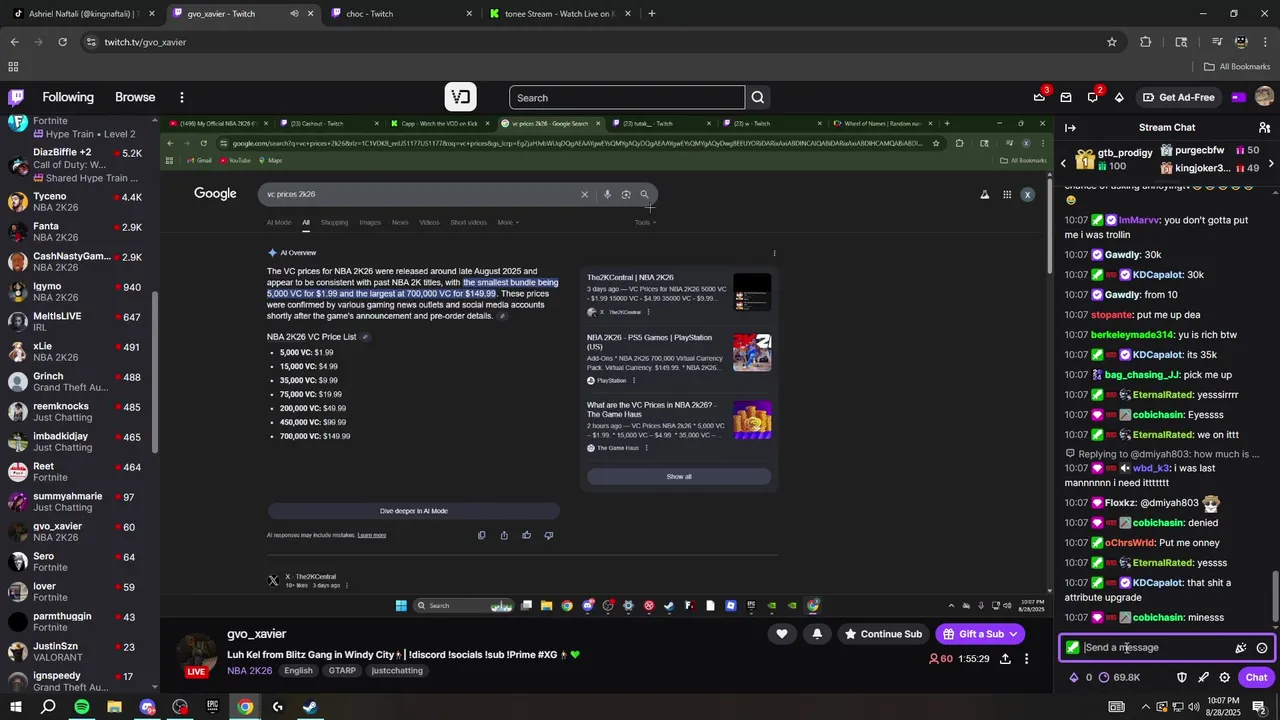Open the user profile avatar menu
The width and height of the screenshot is (1280, 720).
[1264, 97]
